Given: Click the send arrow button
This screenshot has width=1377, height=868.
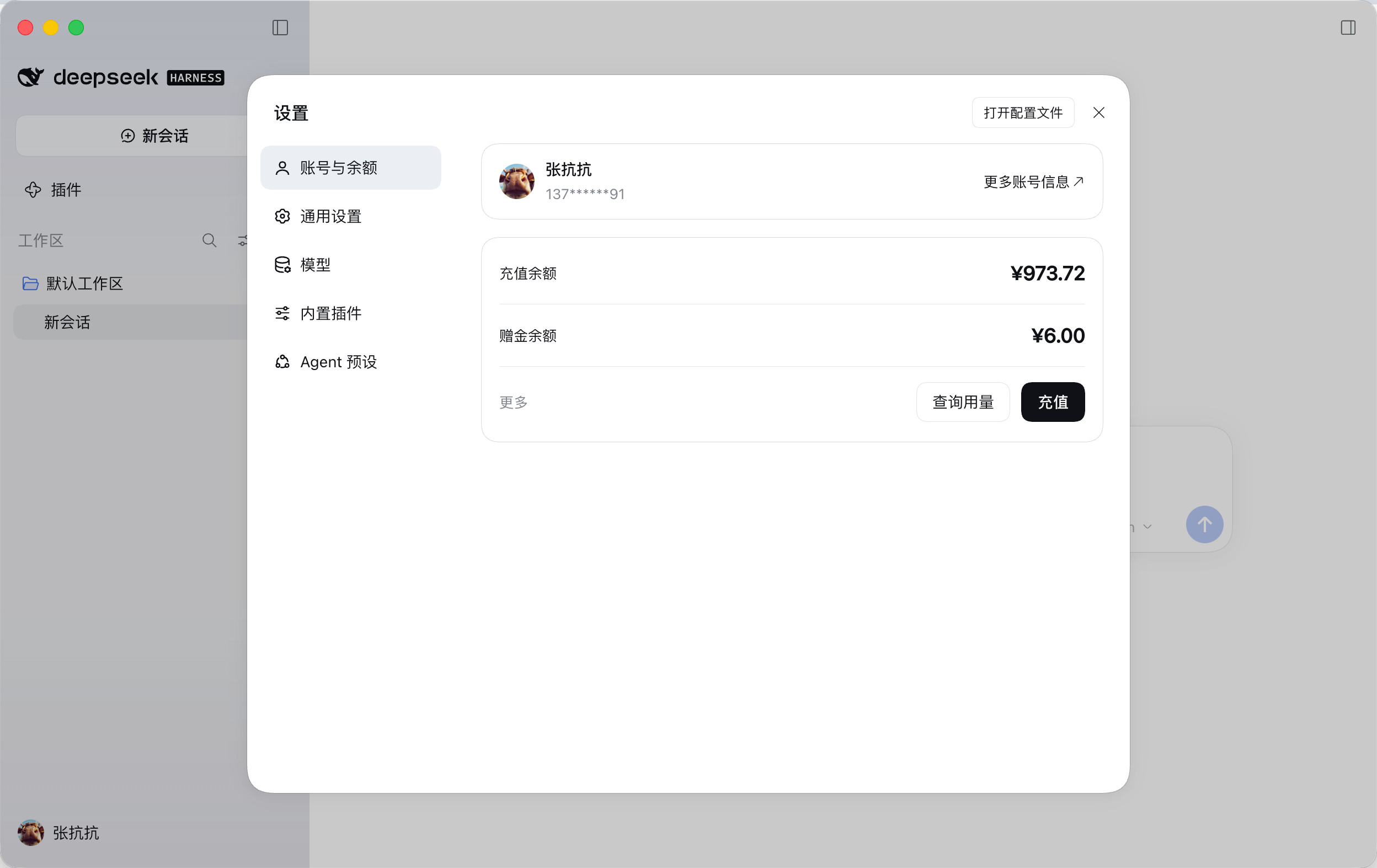Looking at the screenshot, I should [x=1204, y=524].
